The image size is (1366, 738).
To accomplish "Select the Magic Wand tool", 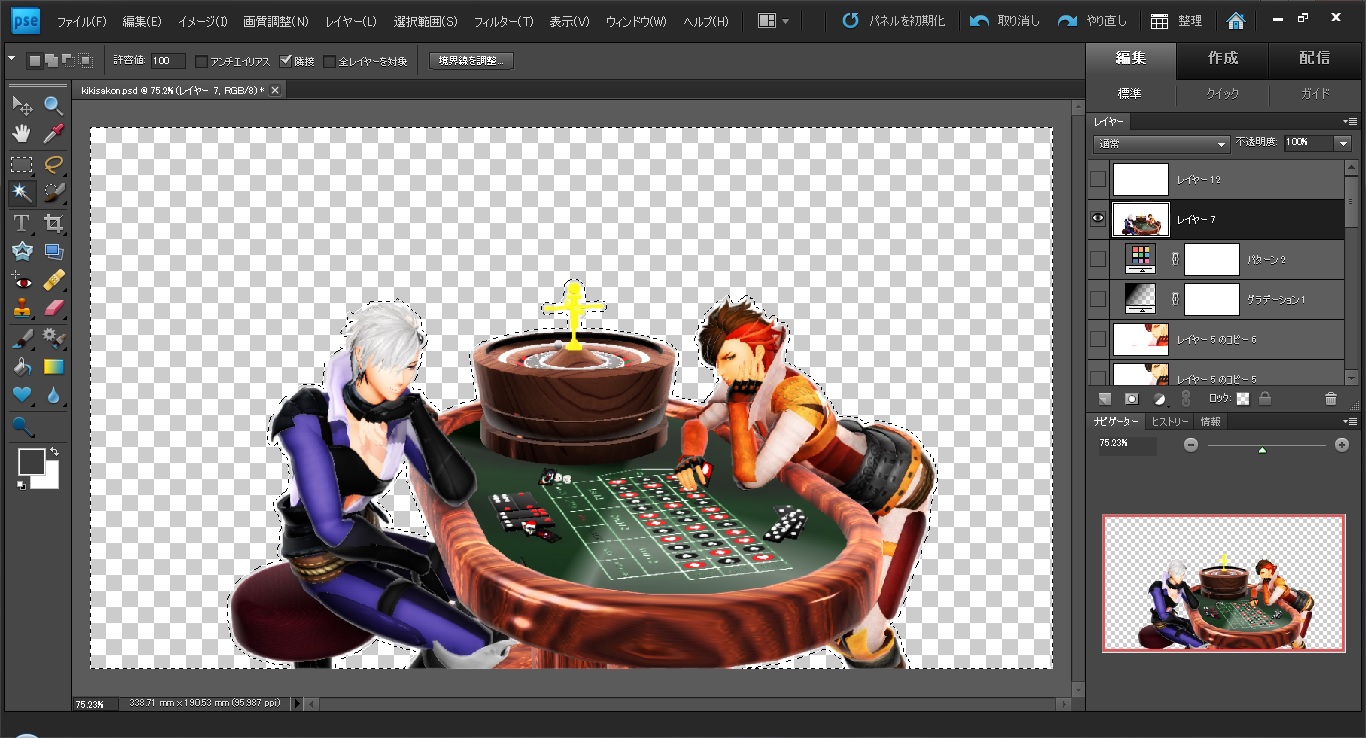I will click(21, 192).
